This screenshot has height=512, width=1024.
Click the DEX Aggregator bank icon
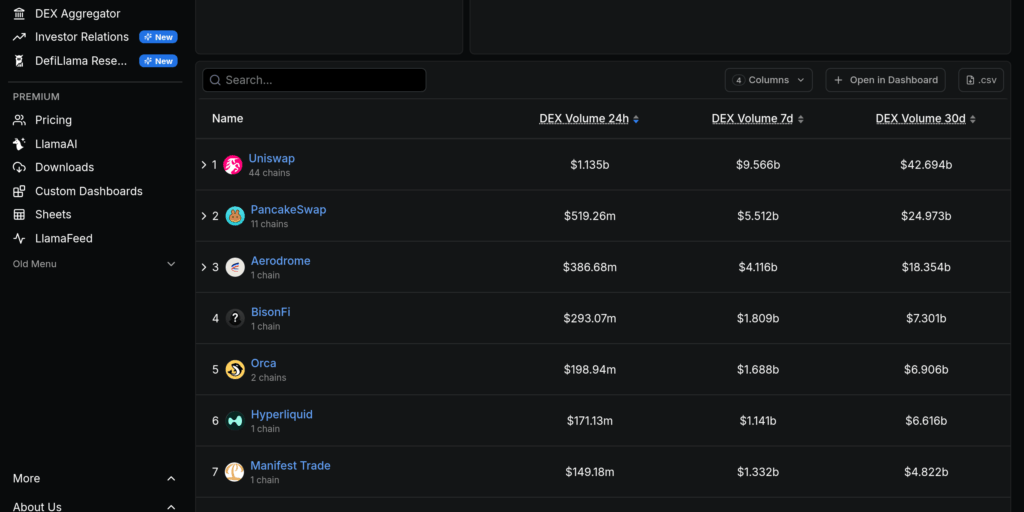20,13
